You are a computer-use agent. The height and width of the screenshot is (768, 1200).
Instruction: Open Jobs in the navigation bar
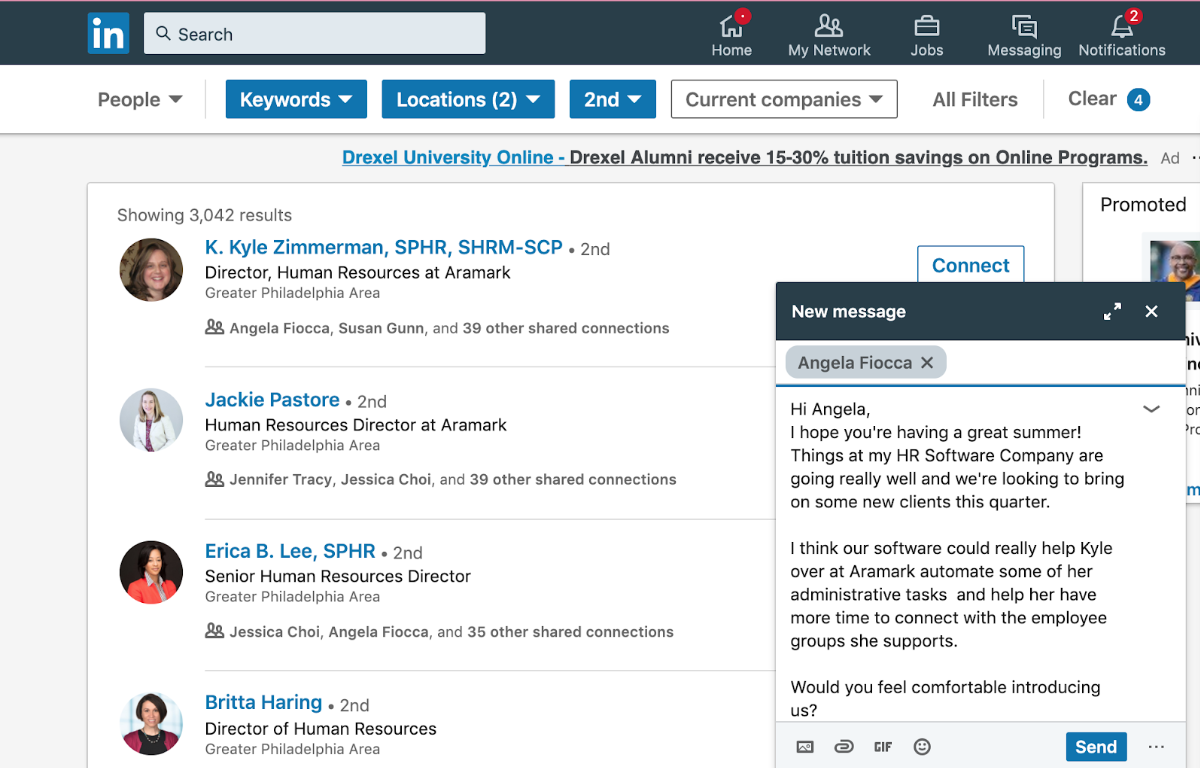coord(926,34)
